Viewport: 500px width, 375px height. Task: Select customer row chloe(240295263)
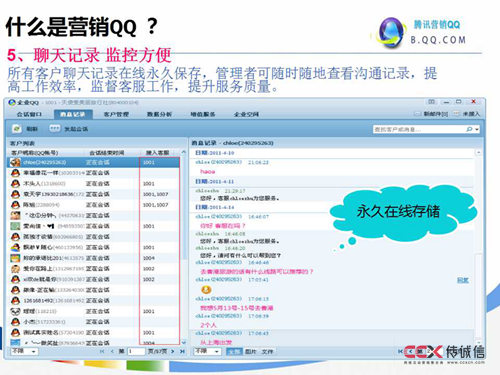pos(93,162)
